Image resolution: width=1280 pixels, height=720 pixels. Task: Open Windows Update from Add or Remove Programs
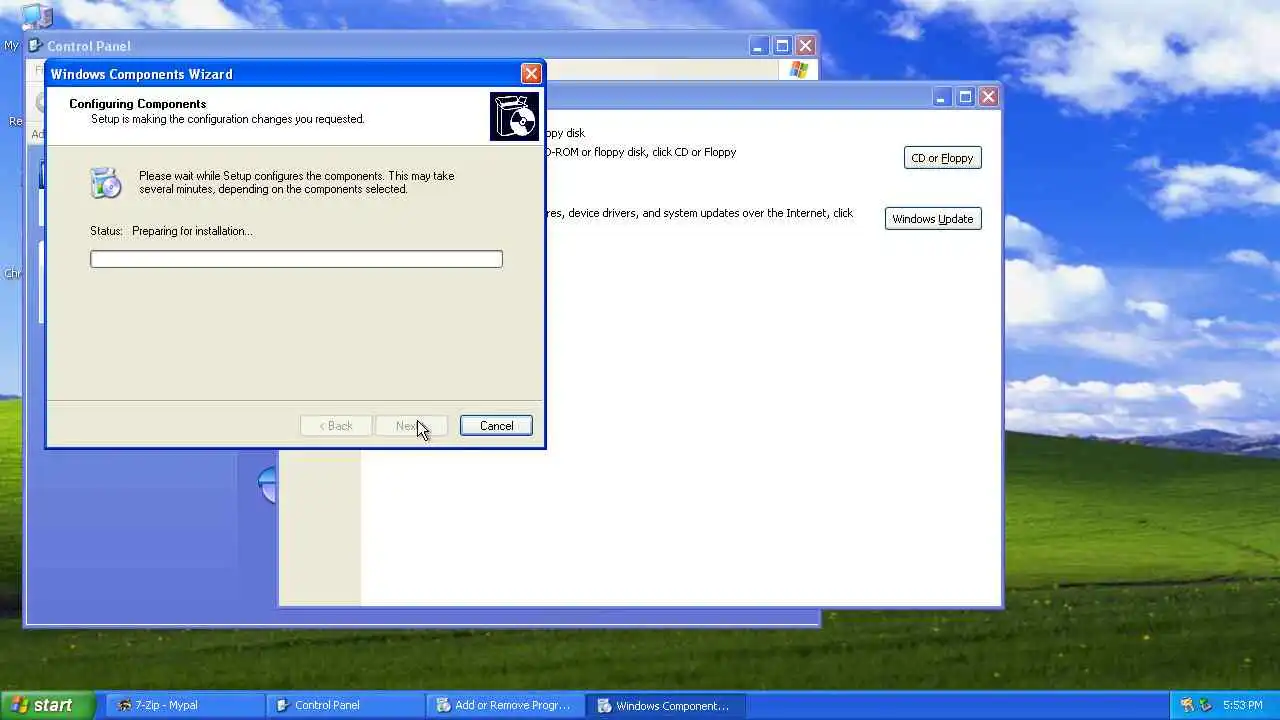pos(933,219)
